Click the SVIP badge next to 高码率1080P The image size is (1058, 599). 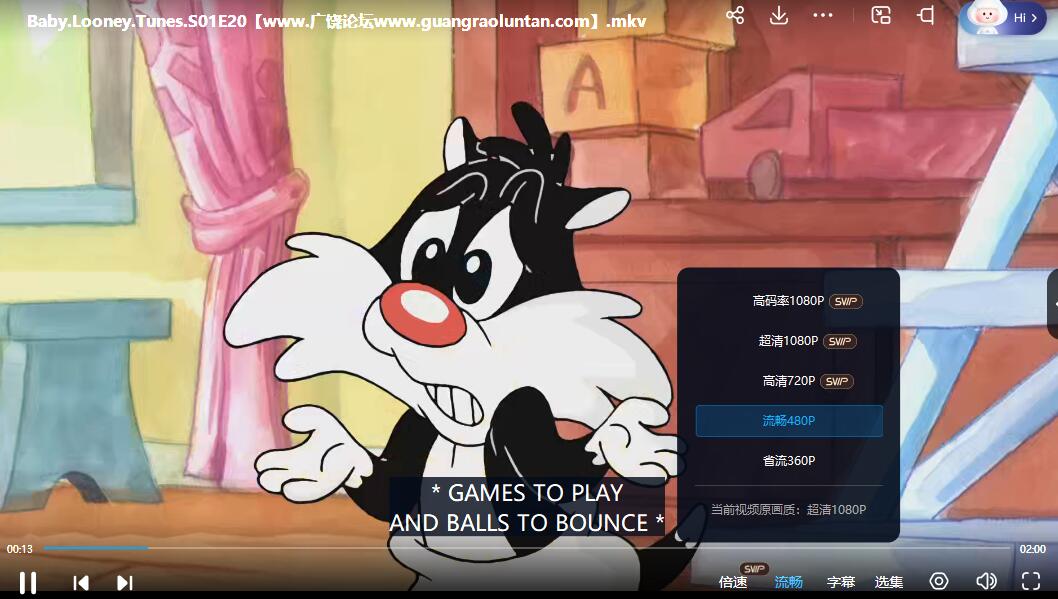coord(845,302)
